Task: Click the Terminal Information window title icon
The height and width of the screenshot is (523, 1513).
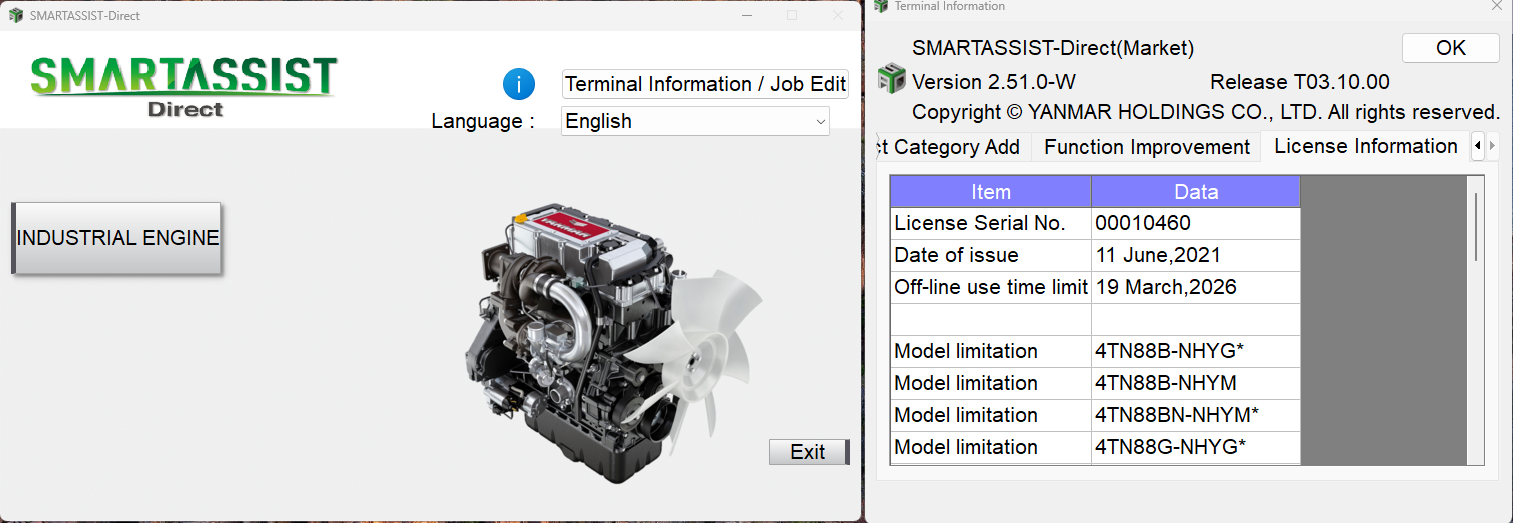Action: [881, 6]
